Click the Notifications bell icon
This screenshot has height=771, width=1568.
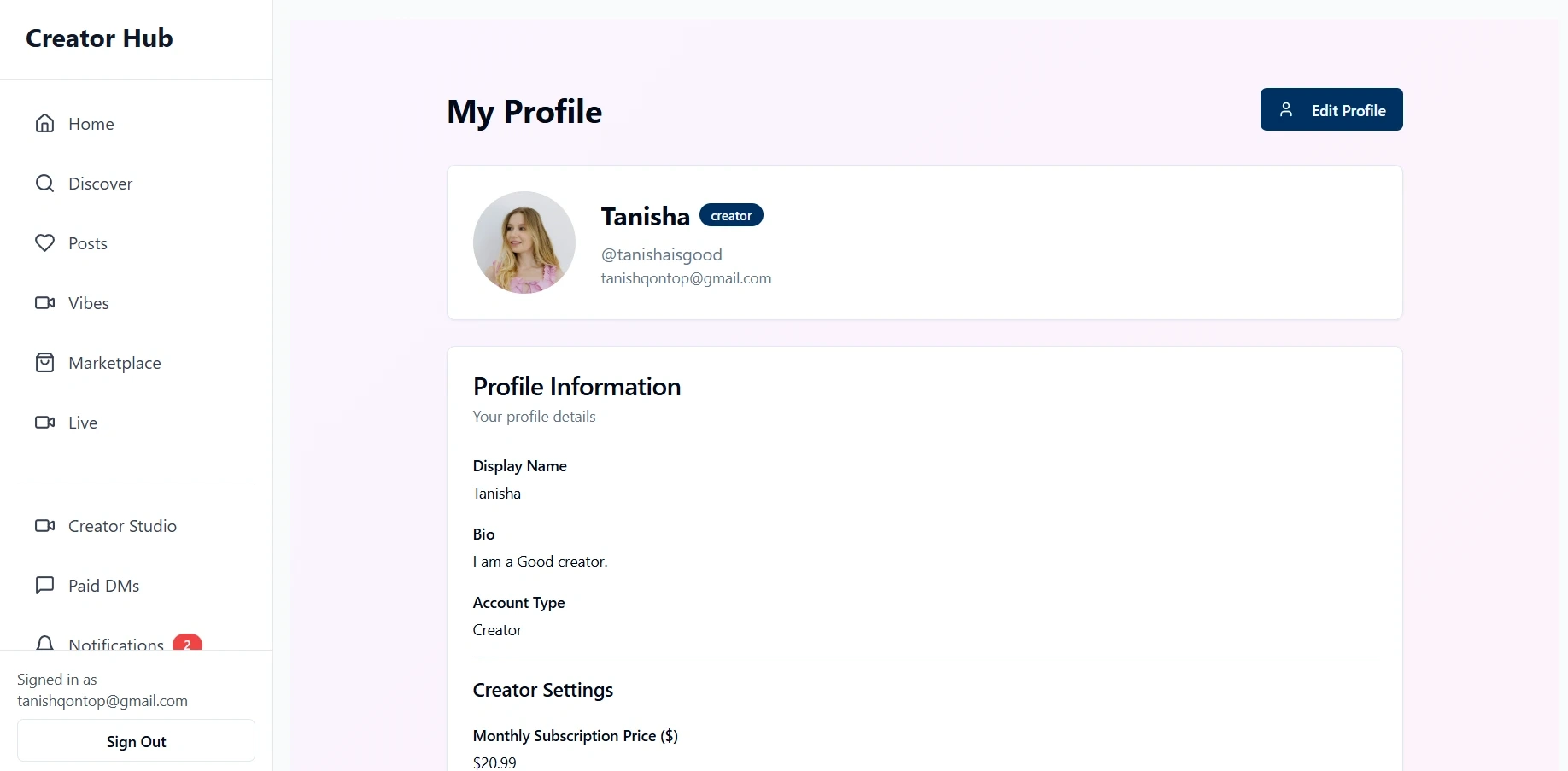[x=44, y=643]
